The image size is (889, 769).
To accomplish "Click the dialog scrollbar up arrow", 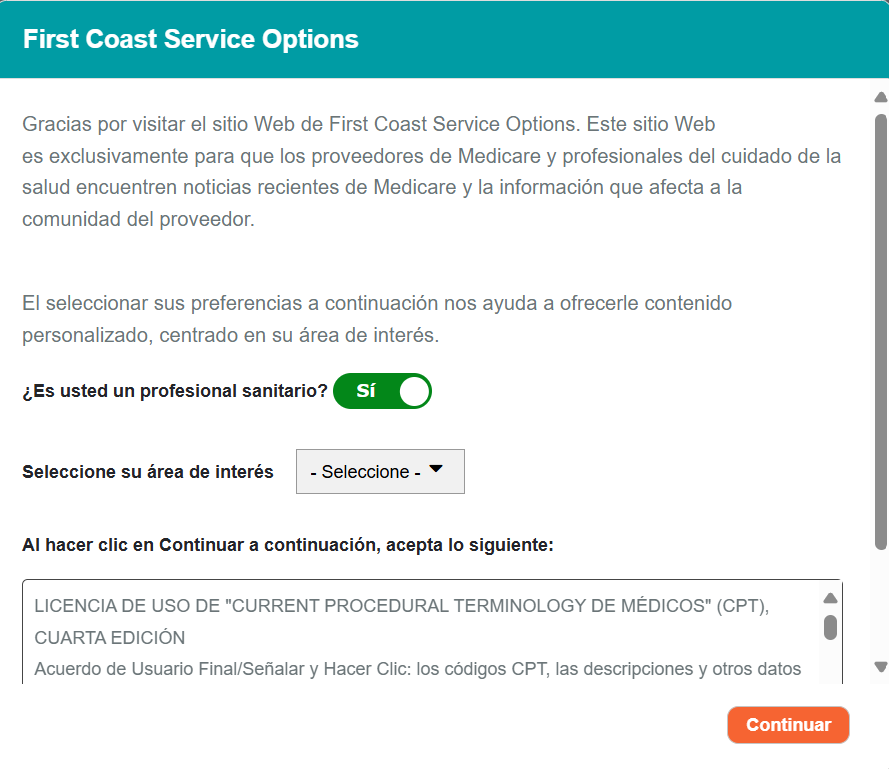I will 880,98.
